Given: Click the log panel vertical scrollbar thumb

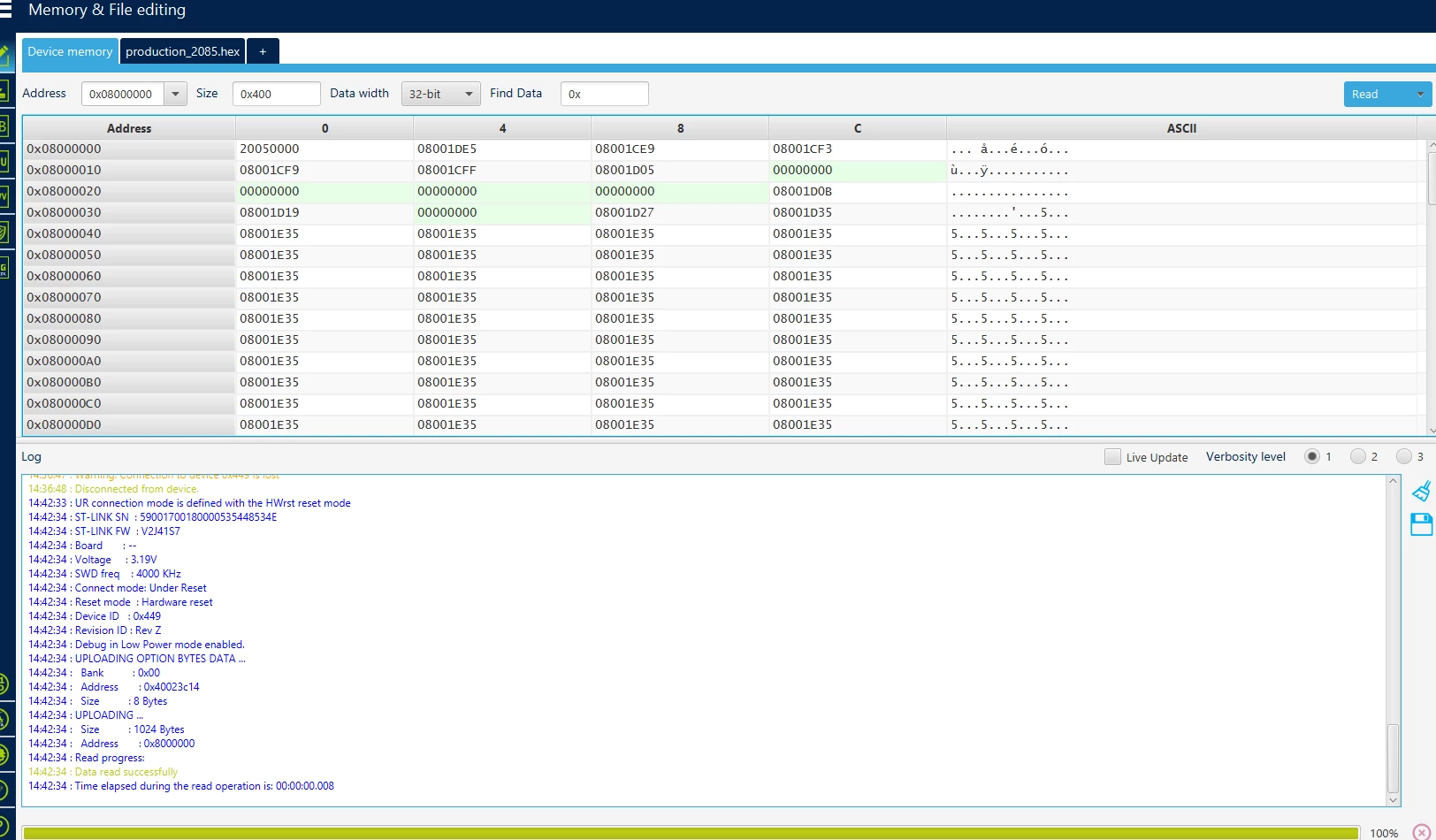Looking at the screenshot, I should [x=1394, y=758].
